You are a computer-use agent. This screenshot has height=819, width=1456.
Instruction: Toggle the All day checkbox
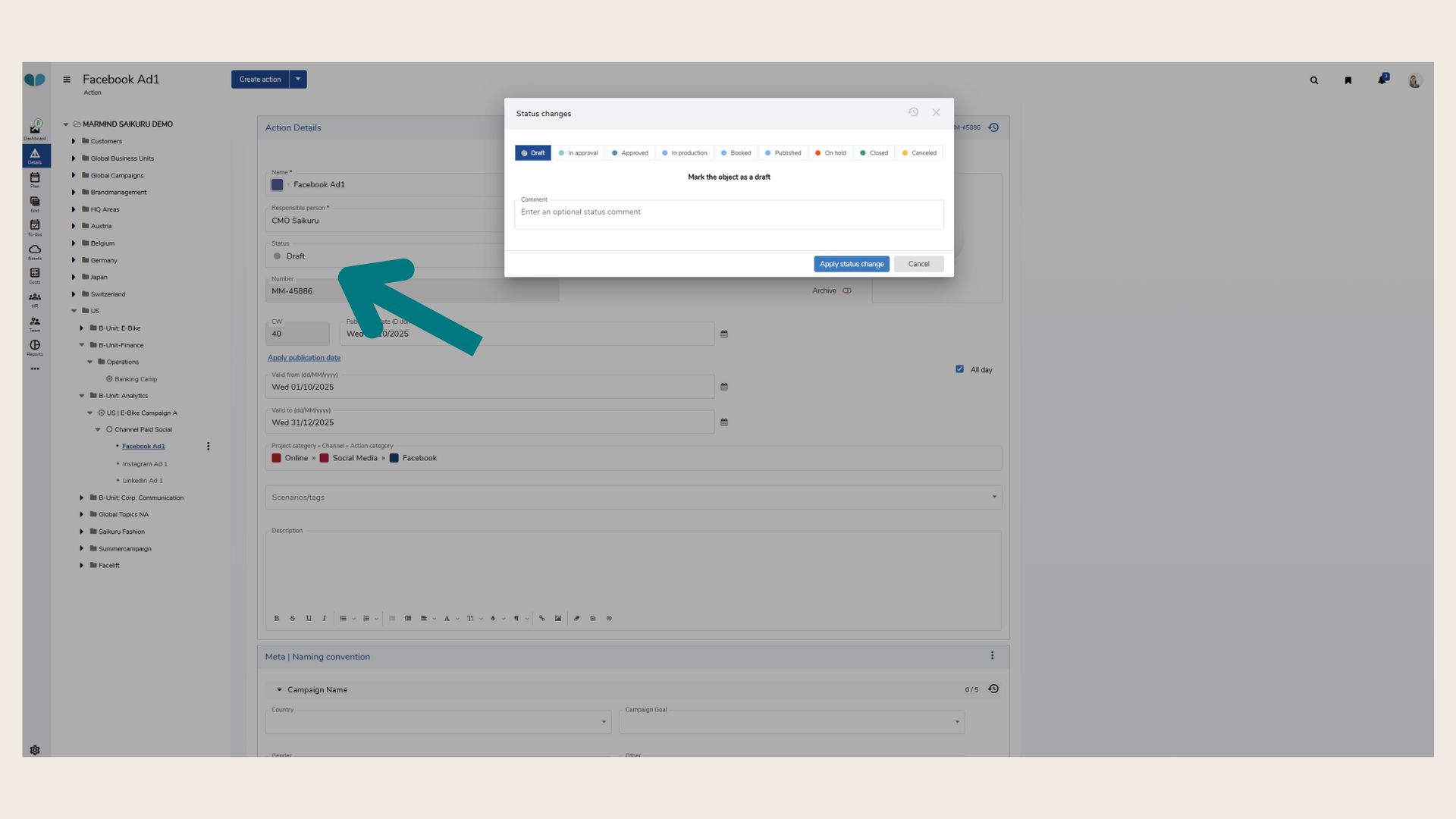click(960, 369)
